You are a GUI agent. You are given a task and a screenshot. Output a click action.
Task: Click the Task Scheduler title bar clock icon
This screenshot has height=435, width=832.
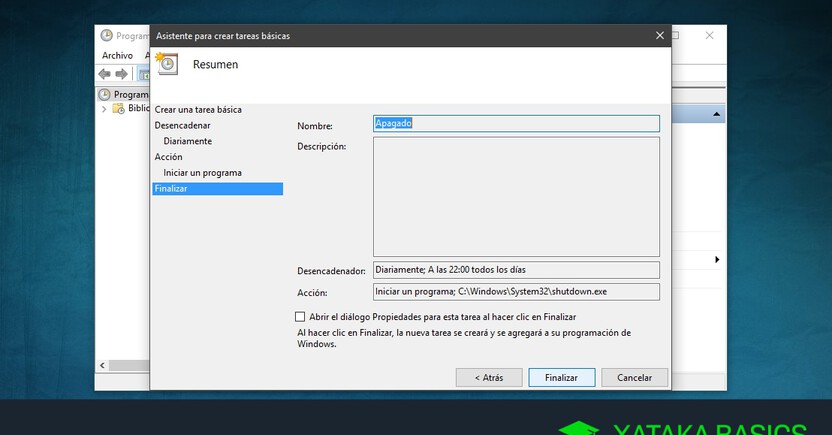click(106, 36)
